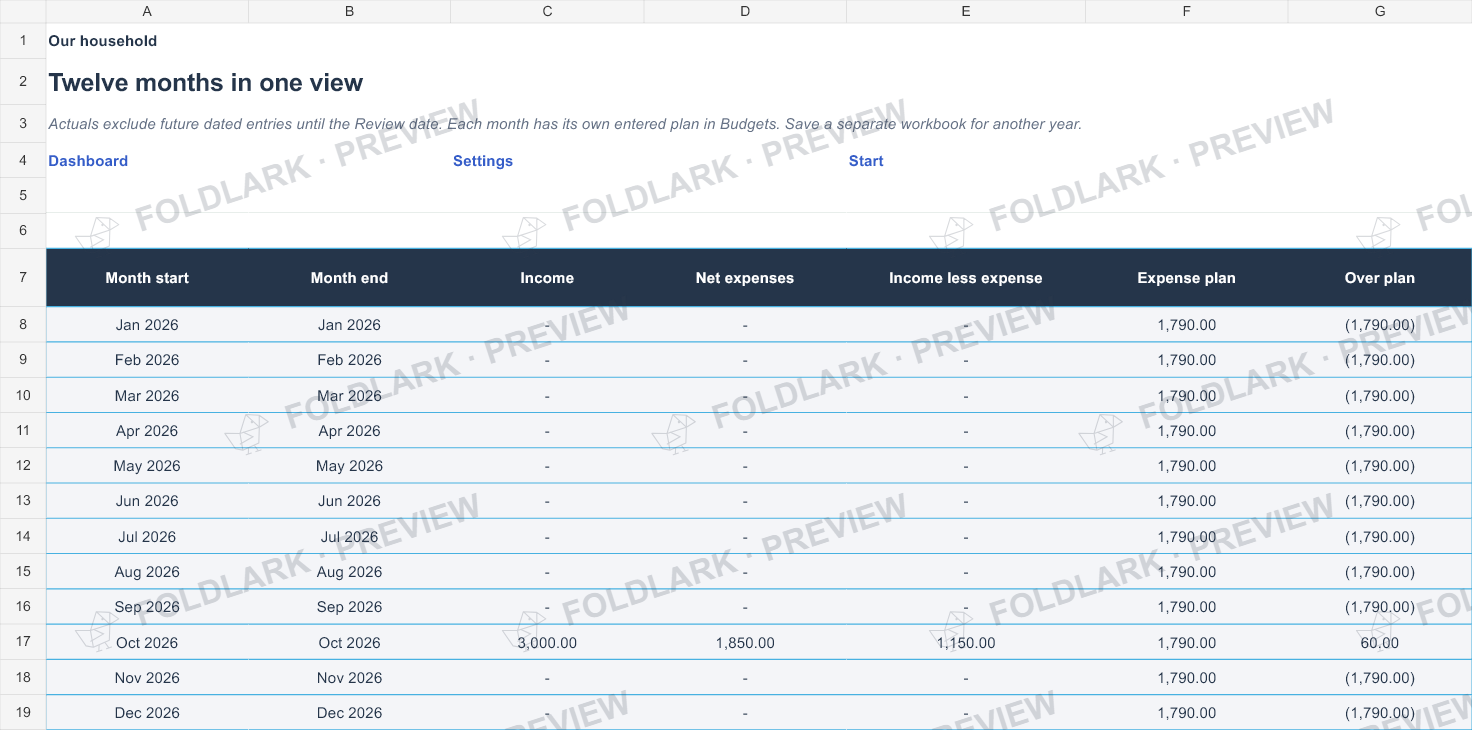This screenshot has height=730, width=1472.
Task: Select column D header
Action: tap(745, 11)
